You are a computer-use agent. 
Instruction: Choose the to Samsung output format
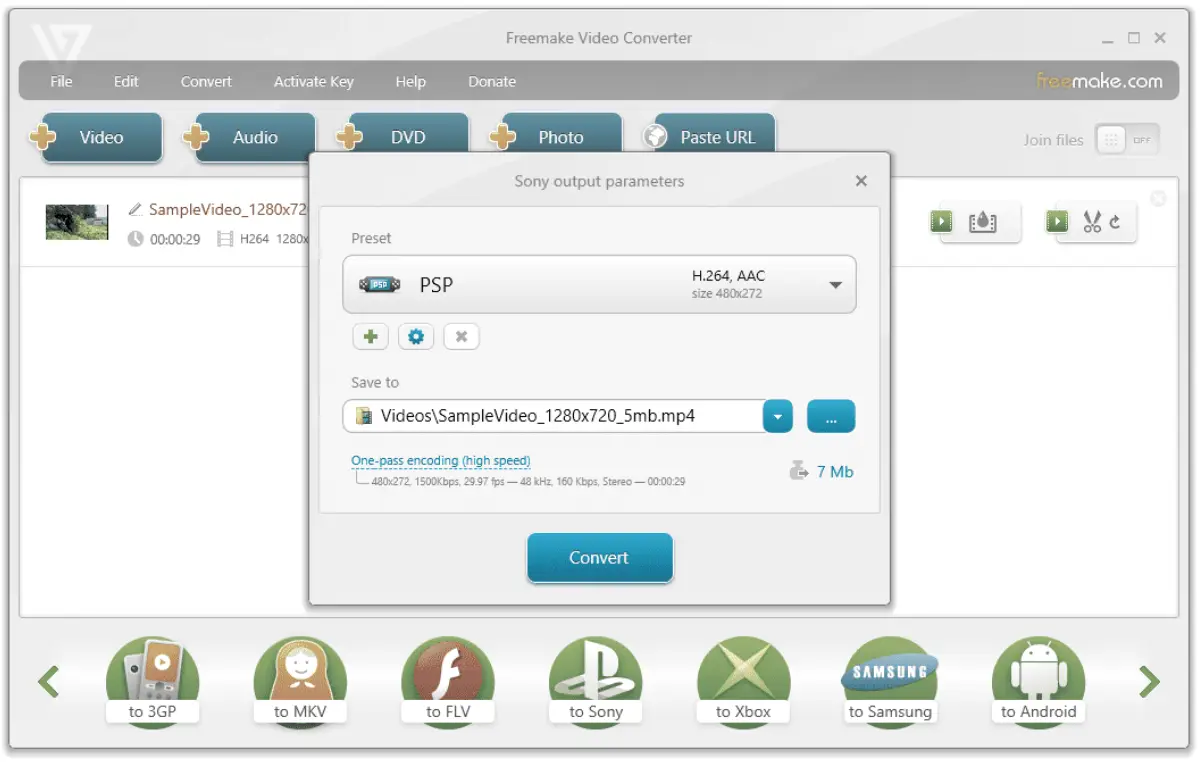pos(890,682)
